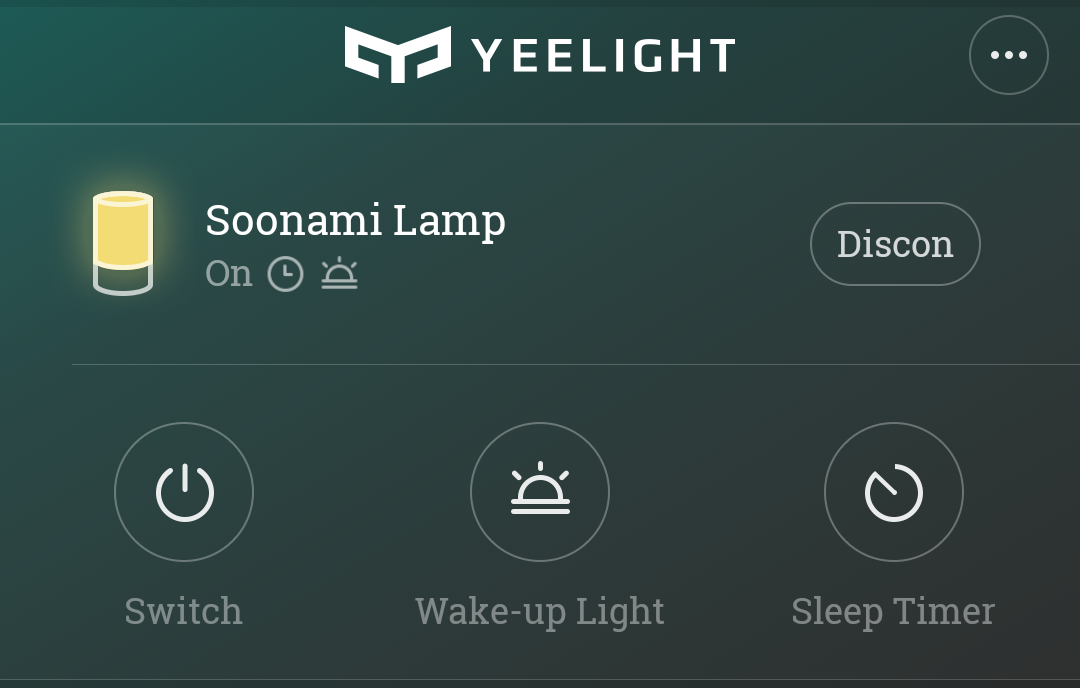Image resolution: width=1080 pixels, height=688 pixels.
Task: Click the yellow Soonami Lamp icon
Action: click(123, 231)
